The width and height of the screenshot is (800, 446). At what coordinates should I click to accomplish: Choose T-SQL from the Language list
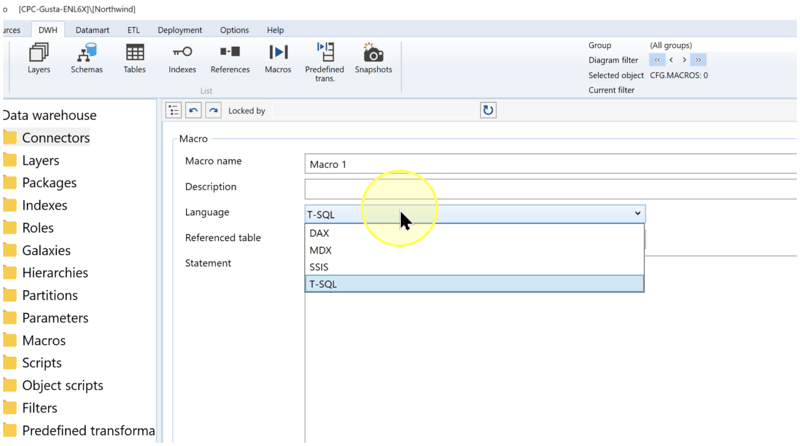(474, 284)
